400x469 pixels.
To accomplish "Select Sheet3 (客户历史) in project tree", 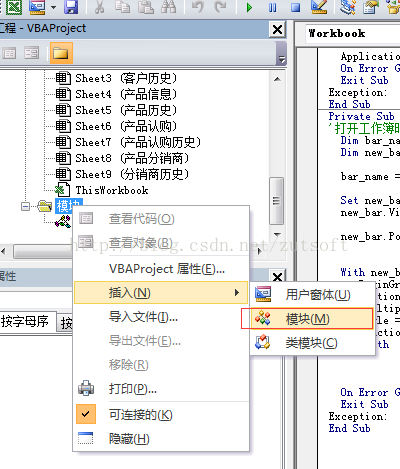I will pos(126,78).
